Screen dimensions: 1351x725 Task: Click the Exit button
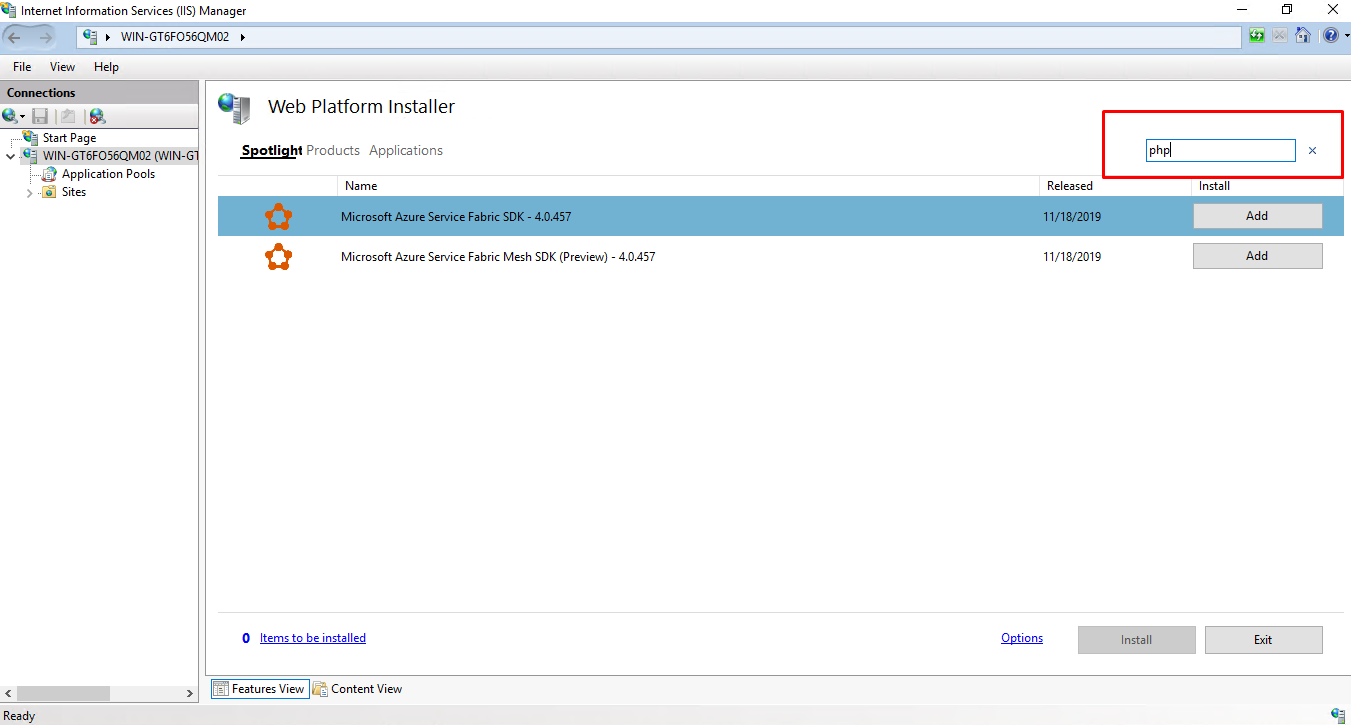point(1263,640)
